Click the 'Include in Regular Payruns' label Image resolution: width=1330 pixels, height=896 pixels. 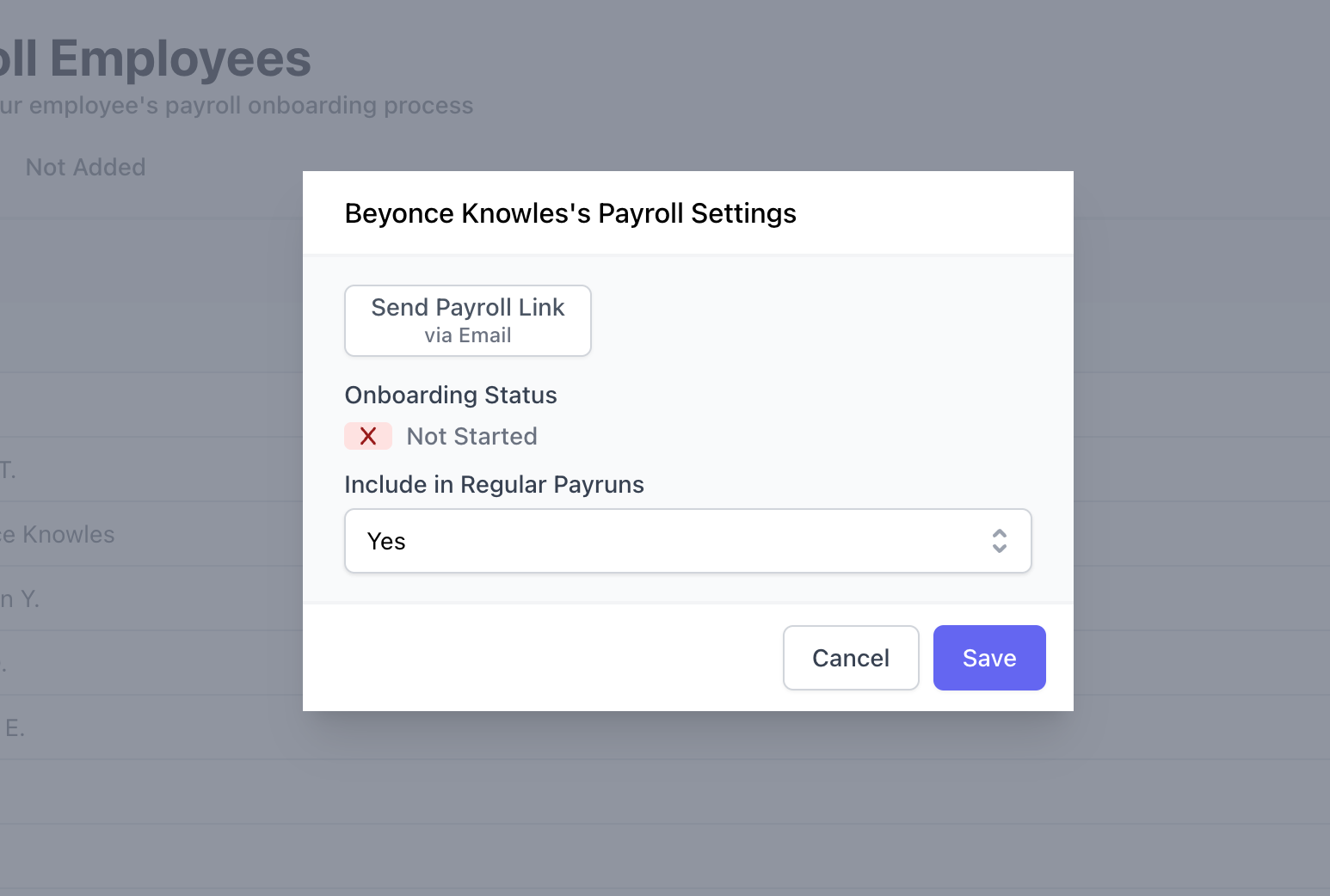point(494,484)
